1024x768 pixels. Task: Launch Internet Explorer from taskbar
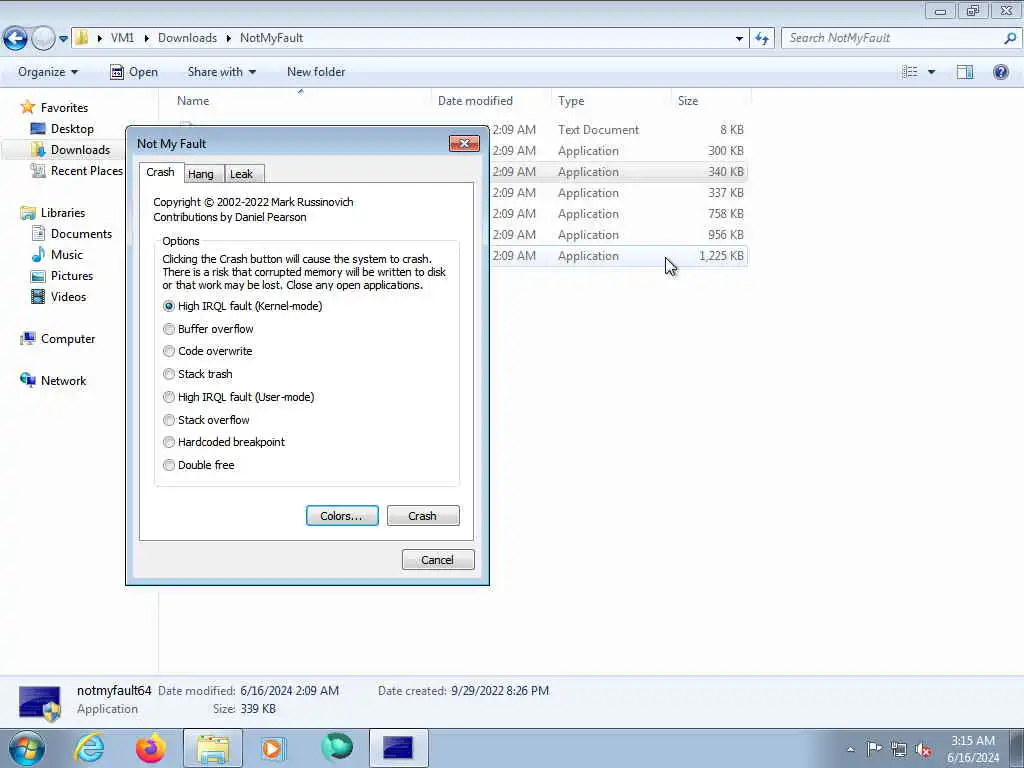point(89,748)
